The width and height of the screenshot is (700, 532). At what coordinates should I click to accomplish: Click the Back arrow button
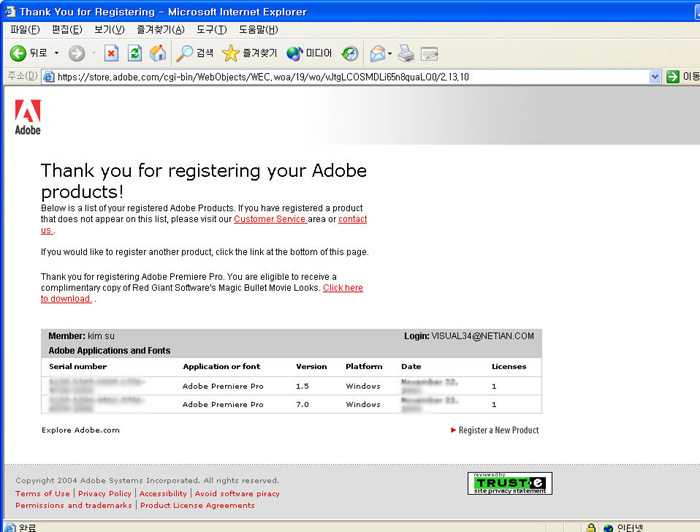(x=18, y=53)
